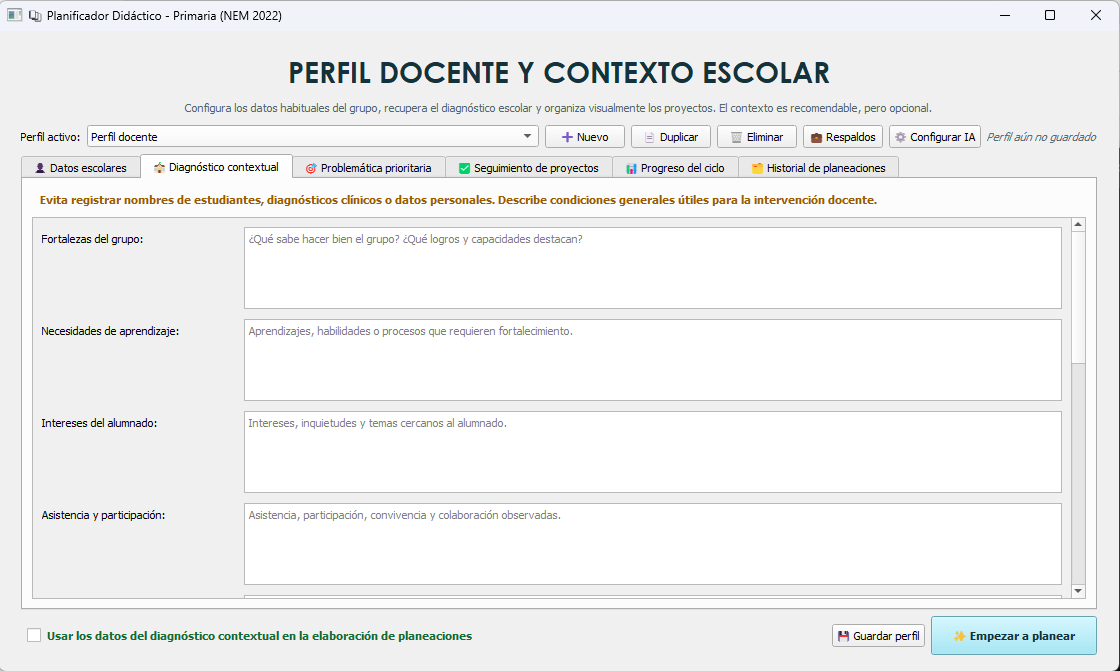Create a new profile with Nuevo
This screenshot has width=1120, height=671.
click(585, 136)
